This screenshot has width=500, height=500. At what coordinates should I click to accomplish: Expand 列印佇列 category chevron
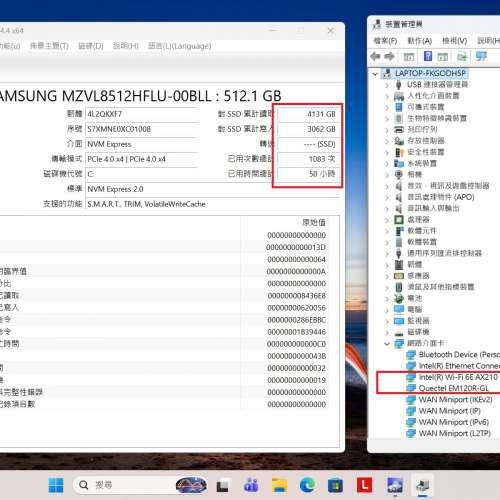click(387, 130)
